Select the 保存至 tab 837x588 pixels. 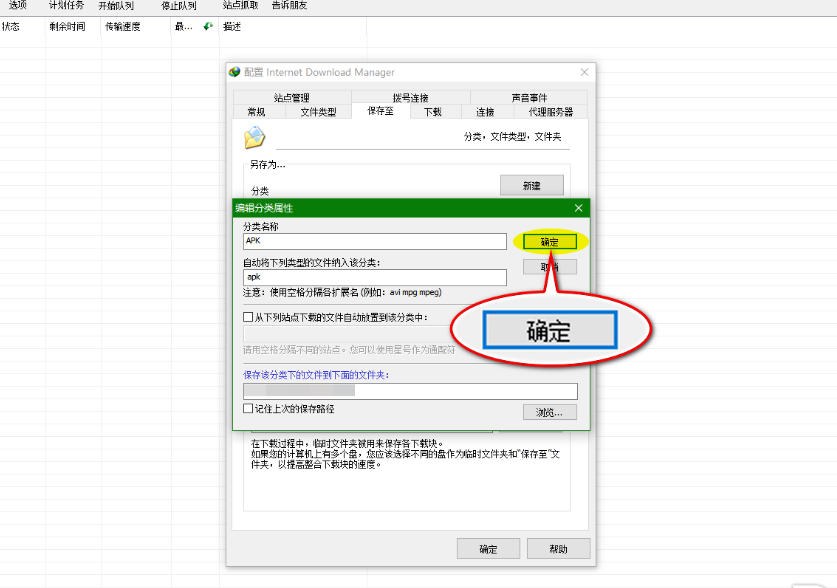381,110
